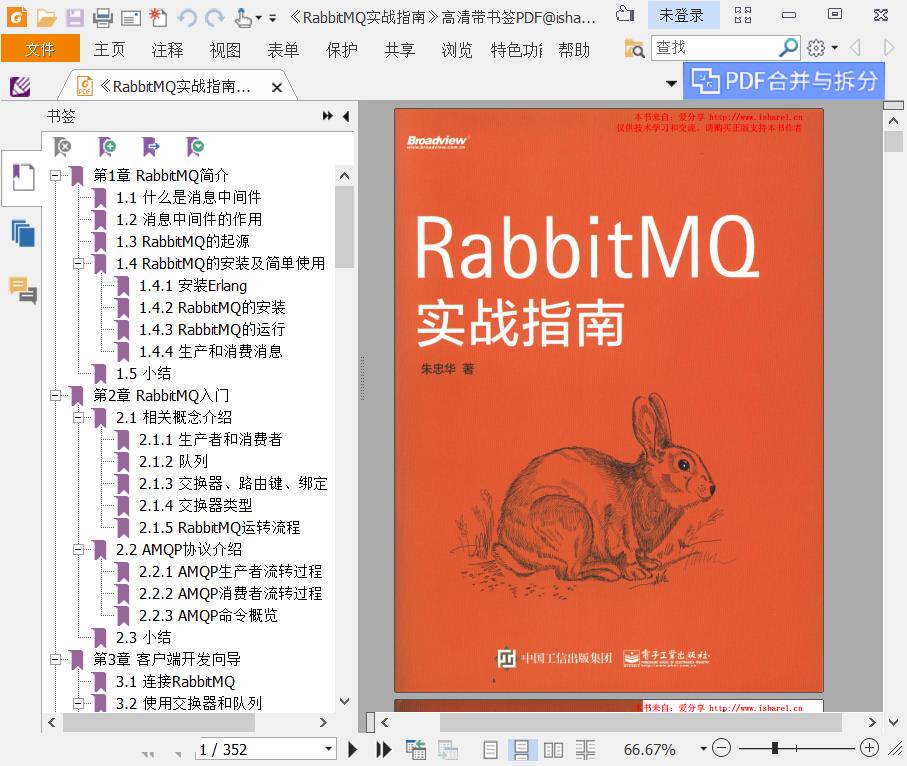Open the Pages thumbnails side panel icon
Image resolution: width=907 pixels, height=766 pixels.
click(x=23, y=233)
